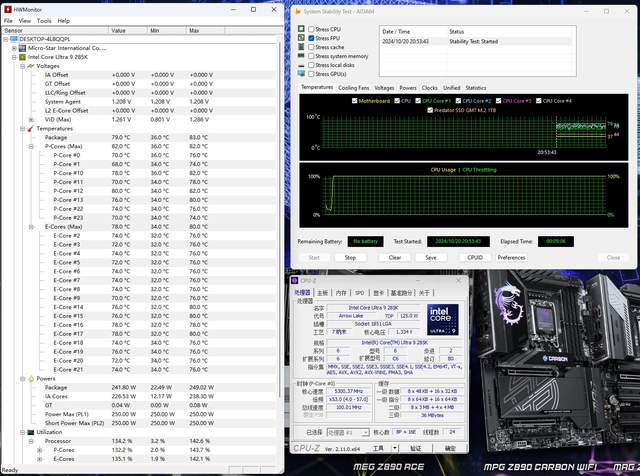The width and height of the screenshot is (640, 476).
Task: Switch to the Cooling Fans tab in AIDA64
Action: (353, 88)
